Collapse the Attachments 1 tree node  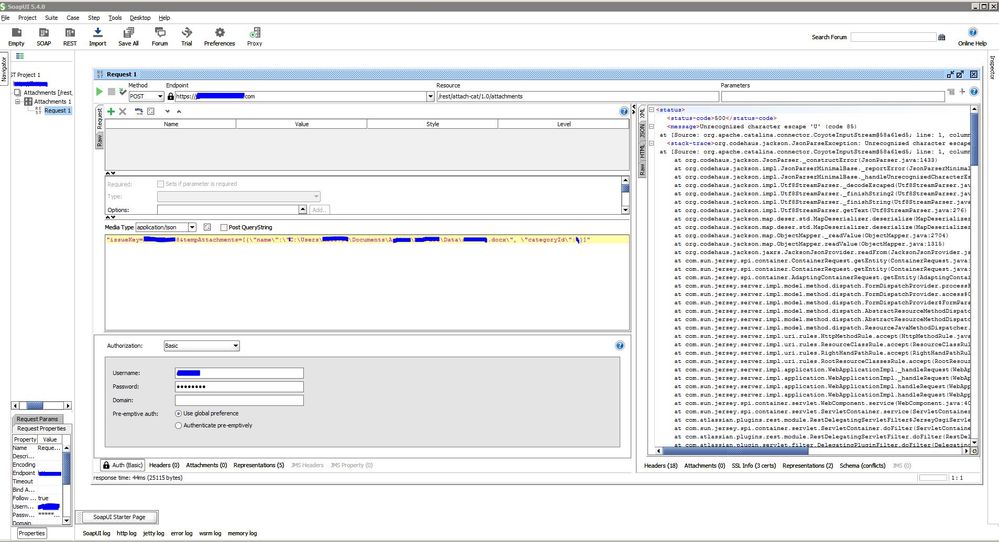tap(18, 101)
